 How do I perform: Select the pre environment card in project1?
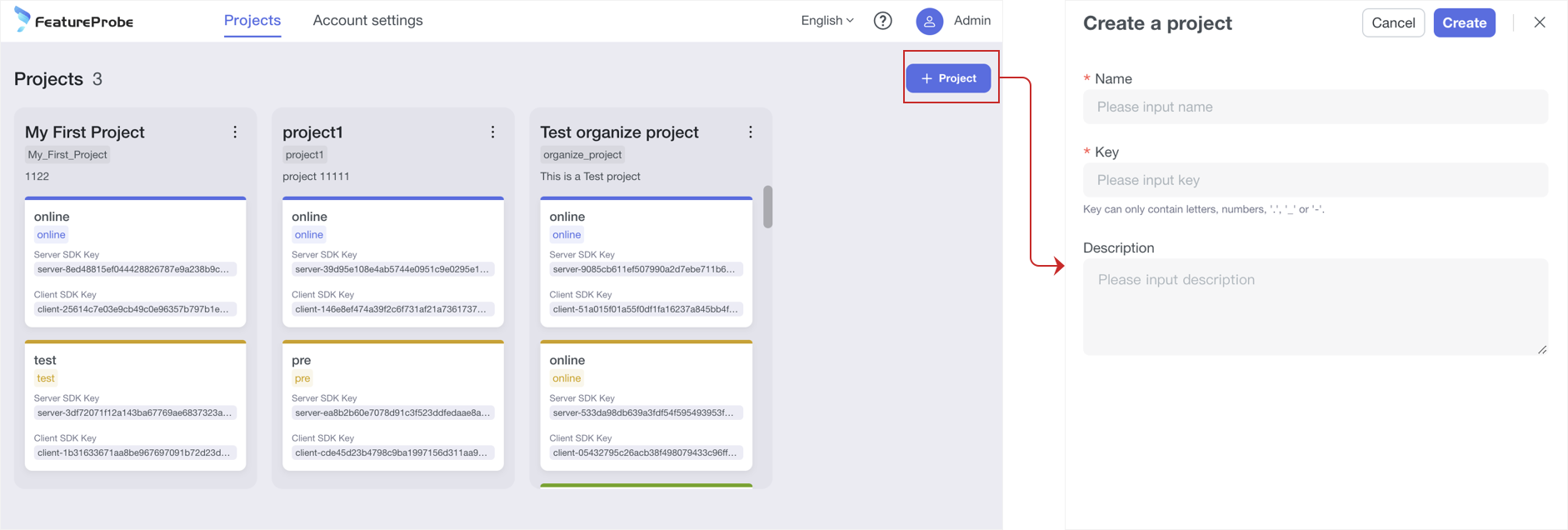click(392, 406)
